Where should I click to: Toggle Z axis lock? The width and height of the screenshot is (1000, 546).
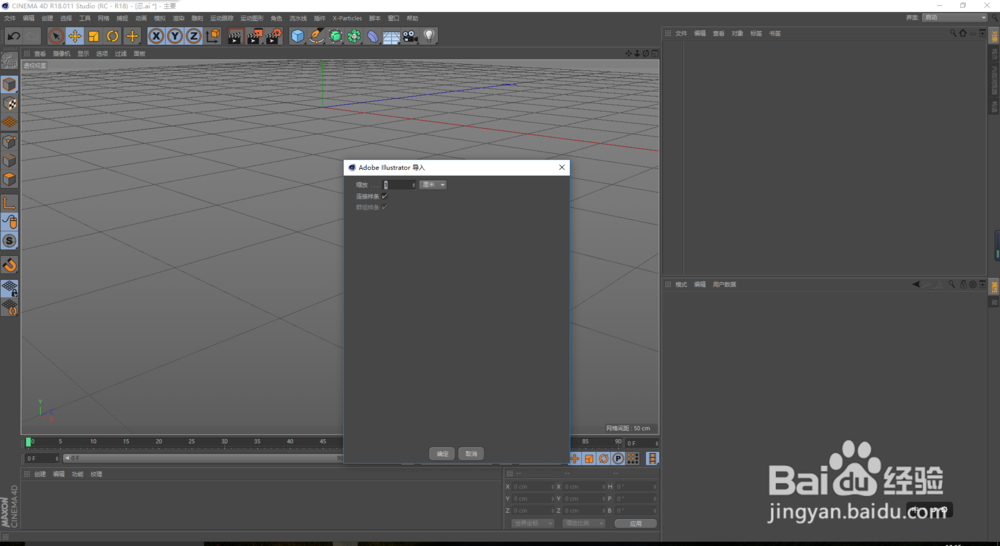pos(193,36)
